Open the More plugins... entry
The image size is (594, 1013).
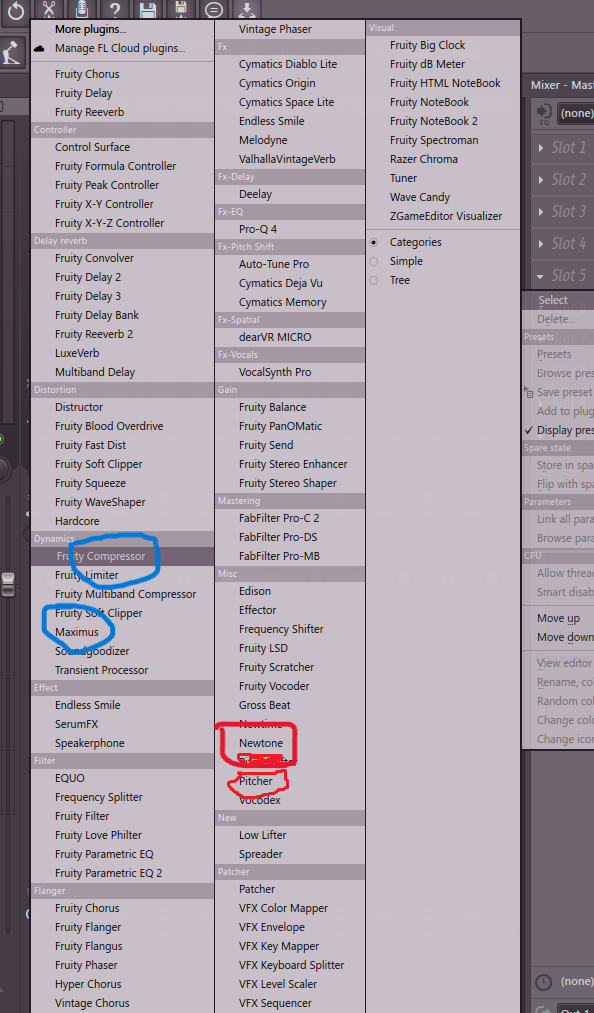coord(90,29)
